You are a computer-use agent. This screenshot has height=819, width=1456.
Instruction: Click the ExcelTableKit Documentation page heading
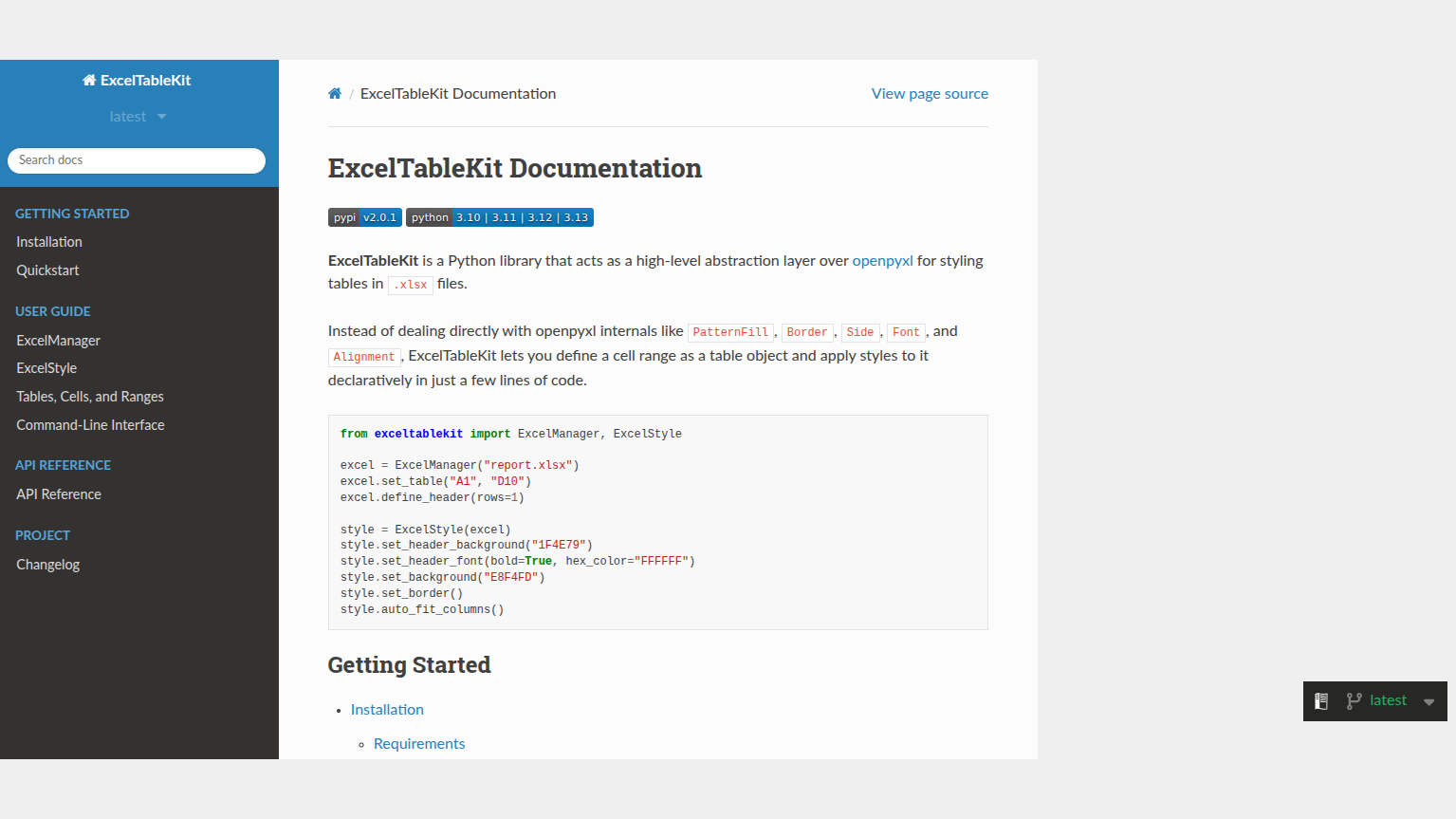[x=515, y=168]
